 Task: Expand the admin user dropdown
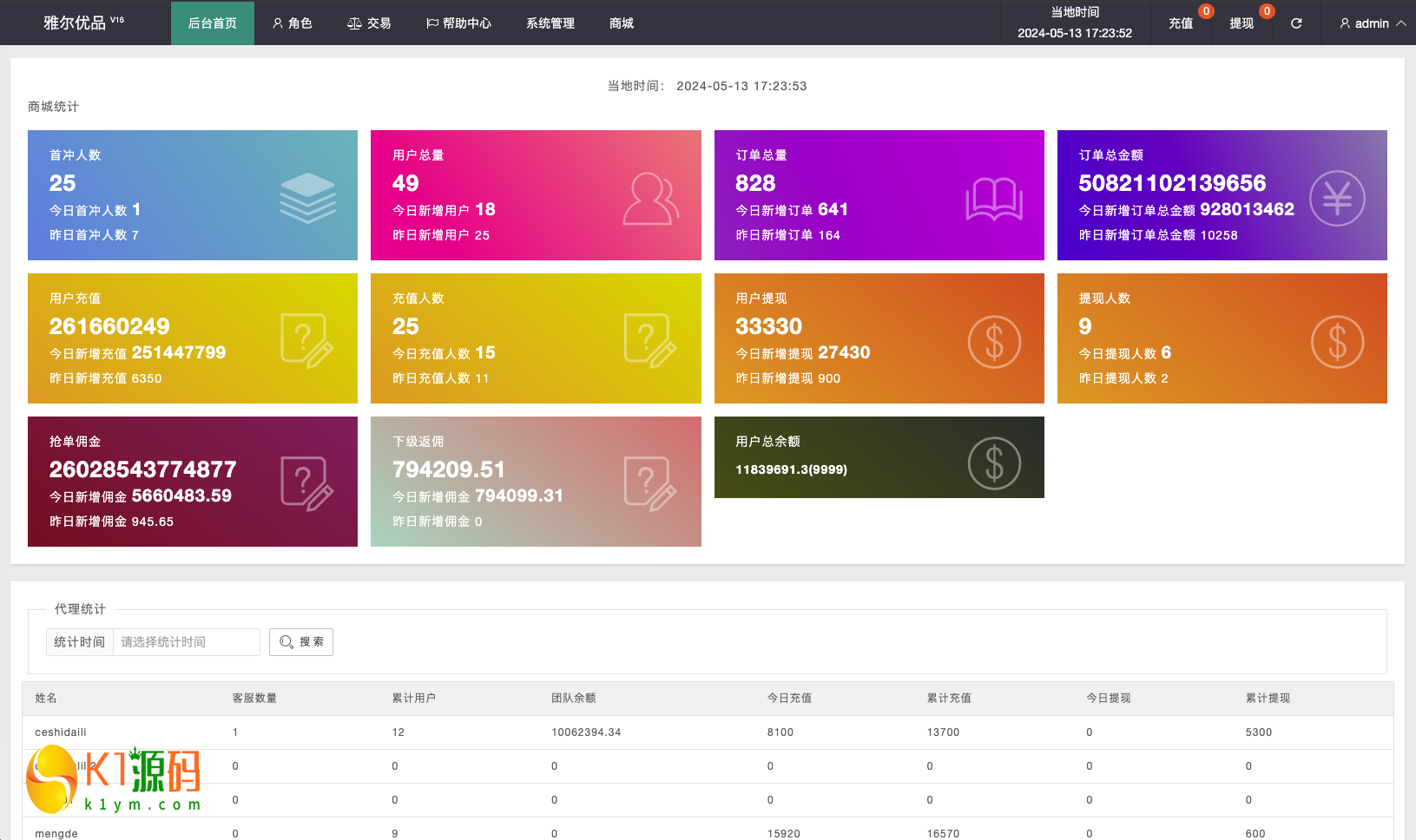[1373, 23]
